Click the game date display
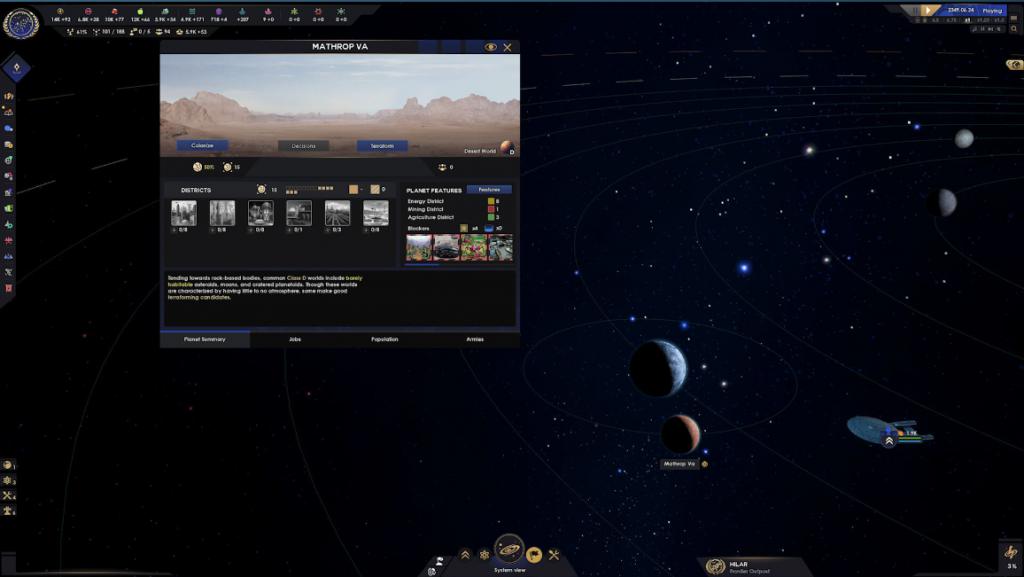 click(961, 10)
